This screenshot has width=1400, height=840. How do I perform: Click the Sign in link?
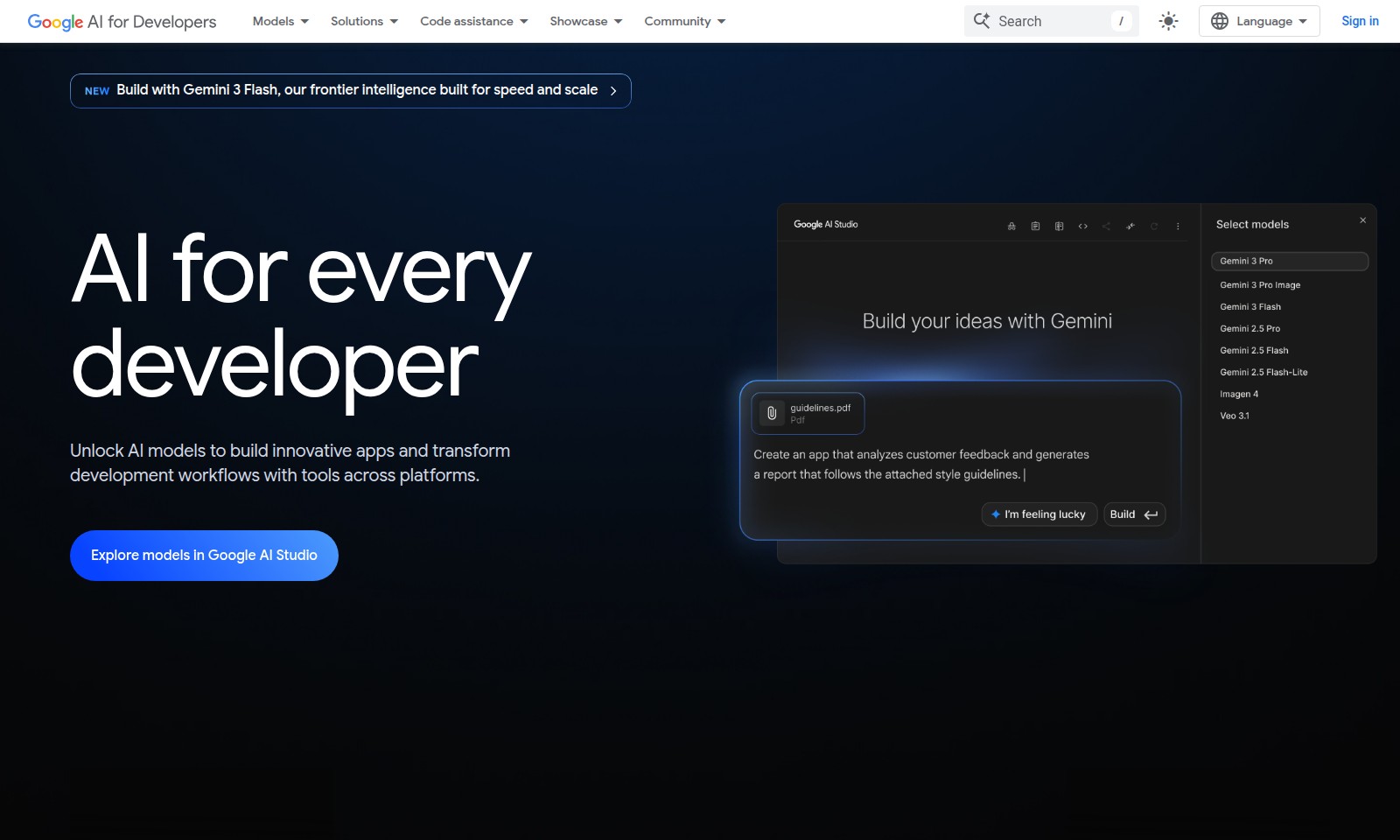1360,21
